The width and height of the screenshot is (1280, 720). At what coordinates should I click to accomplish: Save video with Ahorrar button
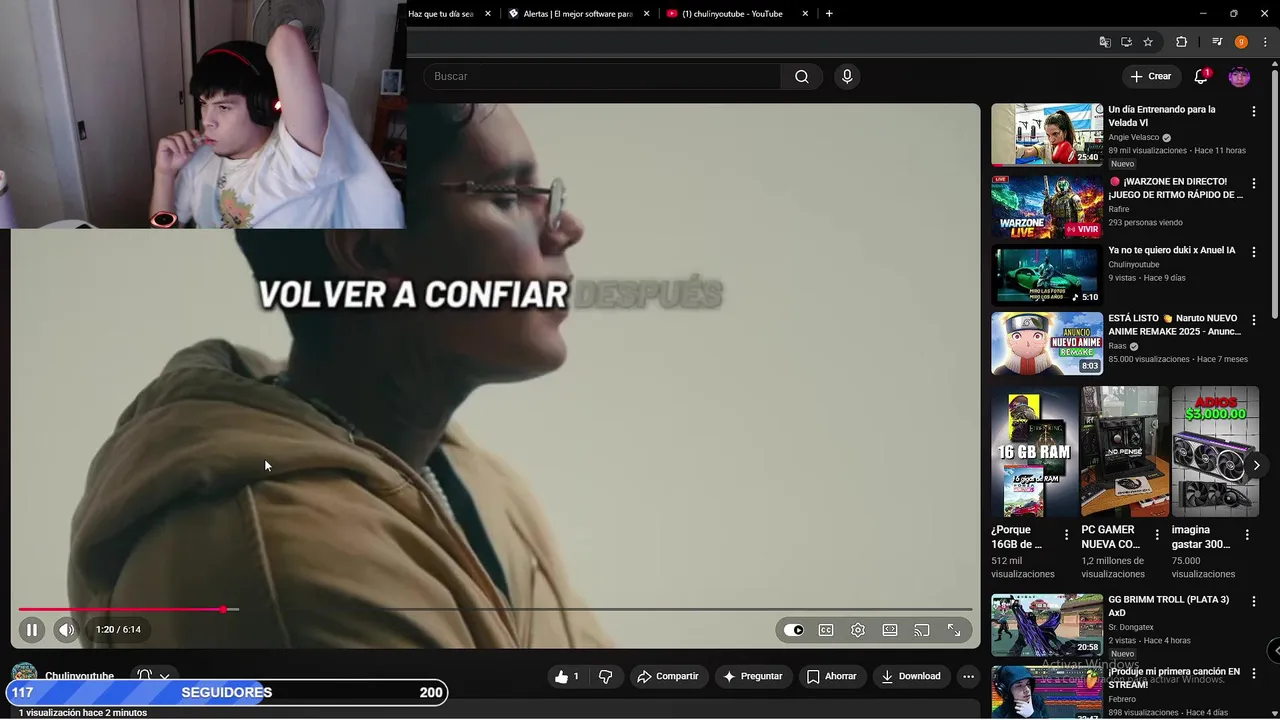(832, 677)
